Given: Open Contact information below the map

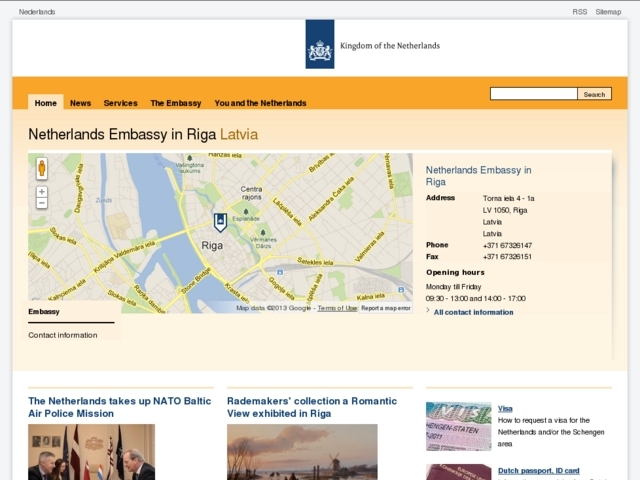Looking at the screenshot, I should pyautogui.click(x=63, y=335).
